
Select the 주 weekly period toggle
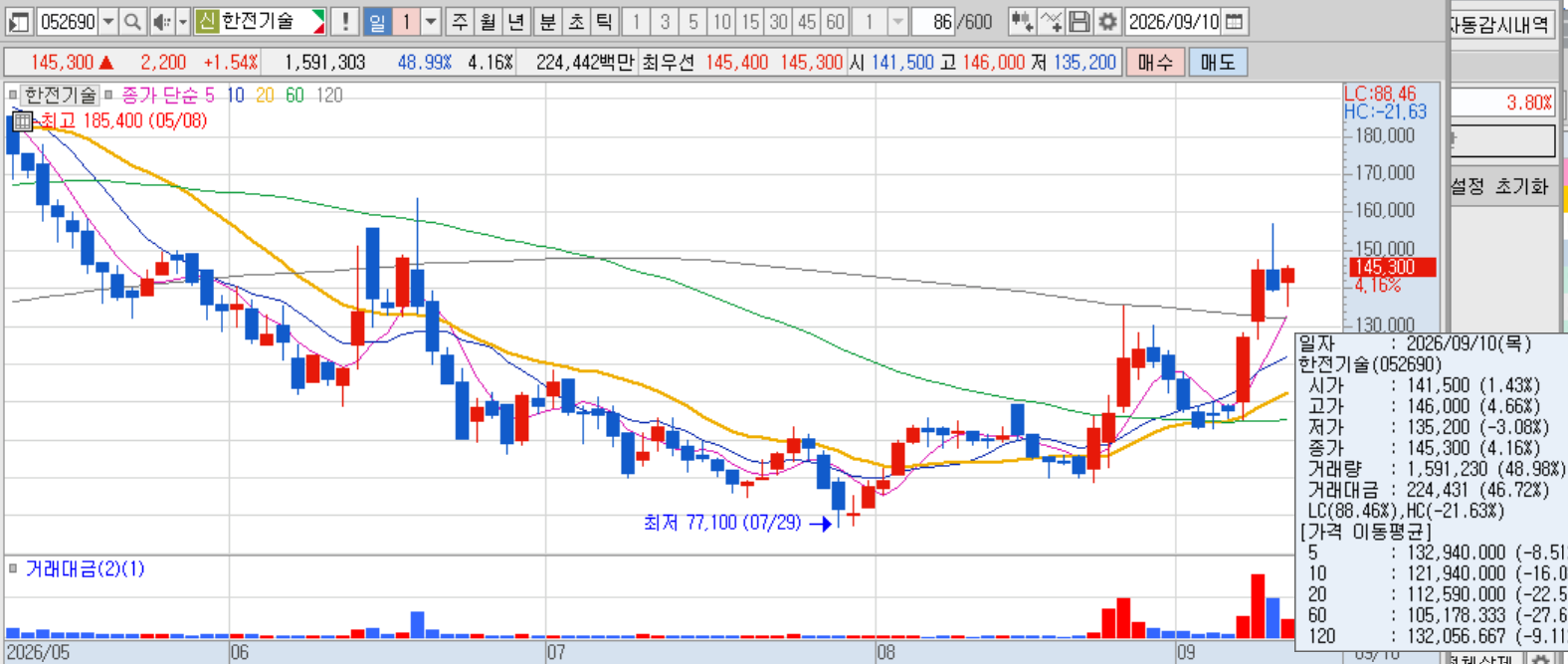(x=460, y=21)
